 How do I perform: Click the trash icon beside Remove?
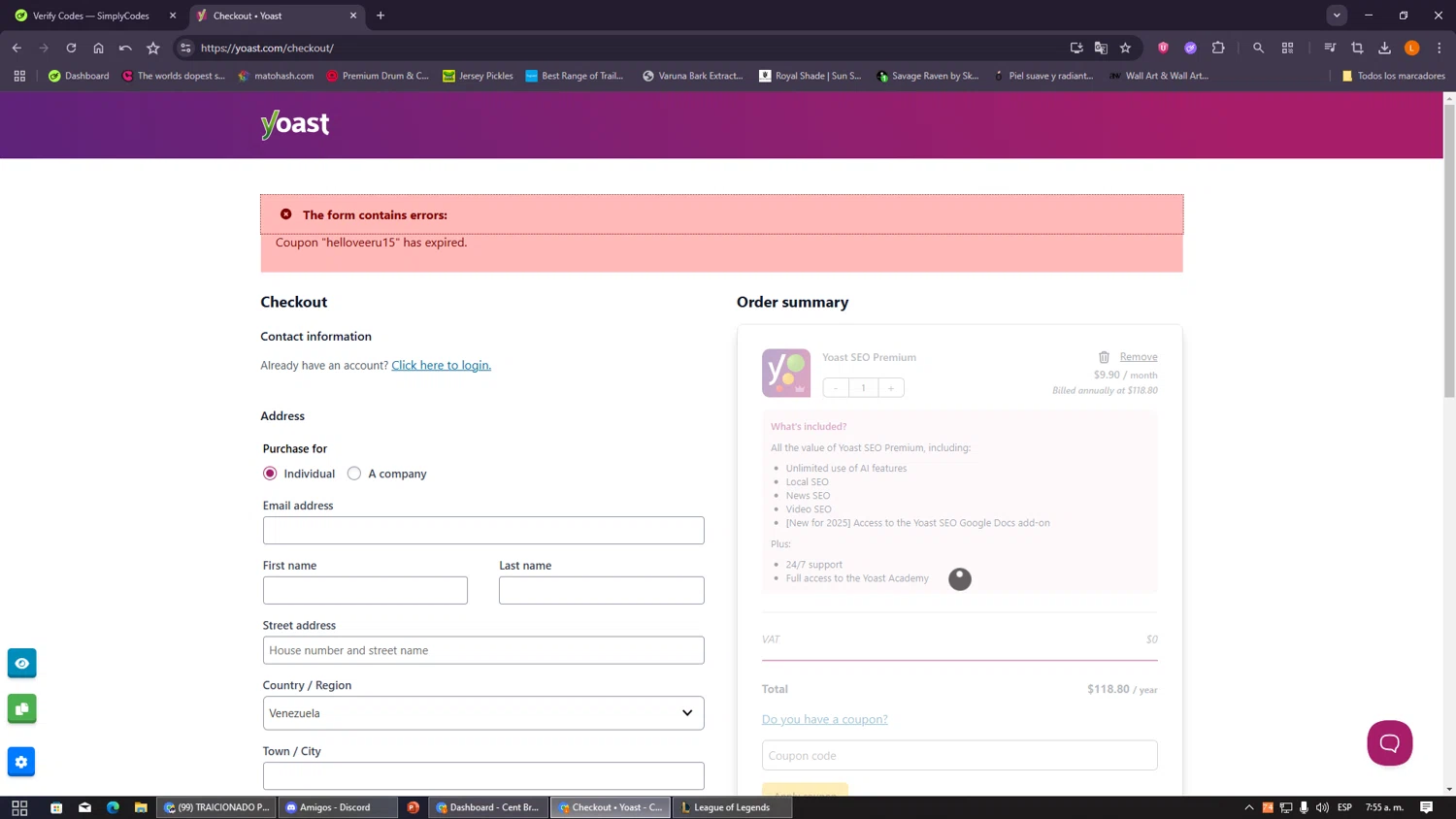[x=1104, y=357]
